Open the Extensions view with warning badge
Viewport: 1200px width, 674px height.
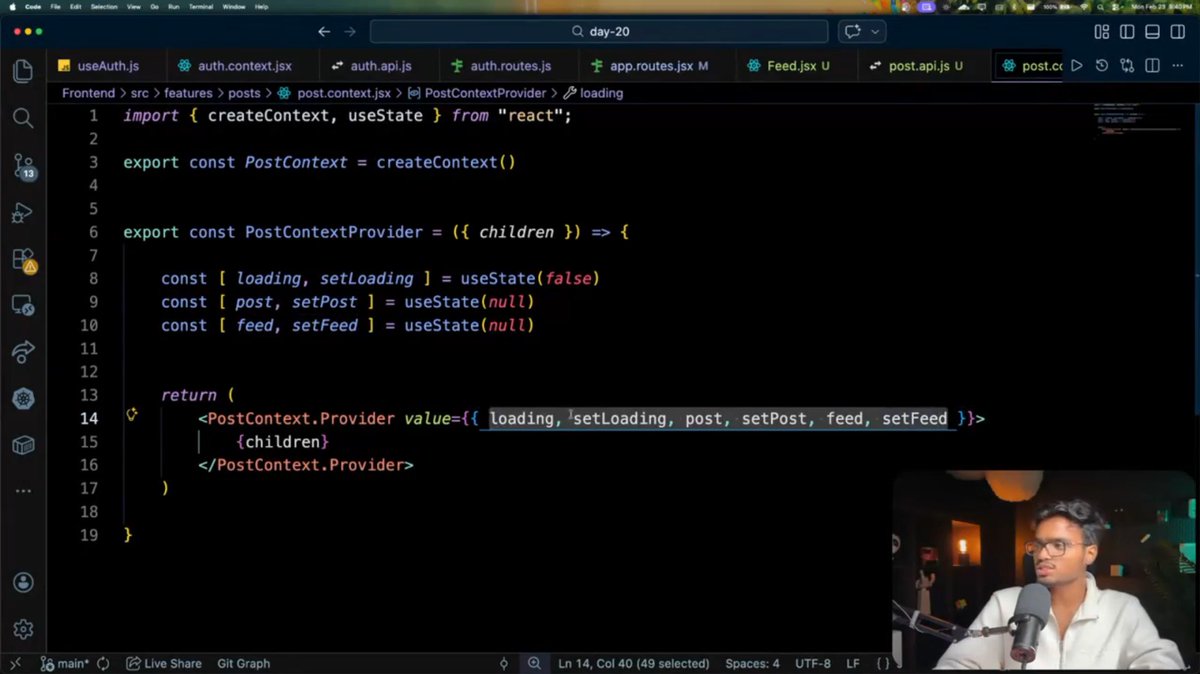tap(24, 260)
